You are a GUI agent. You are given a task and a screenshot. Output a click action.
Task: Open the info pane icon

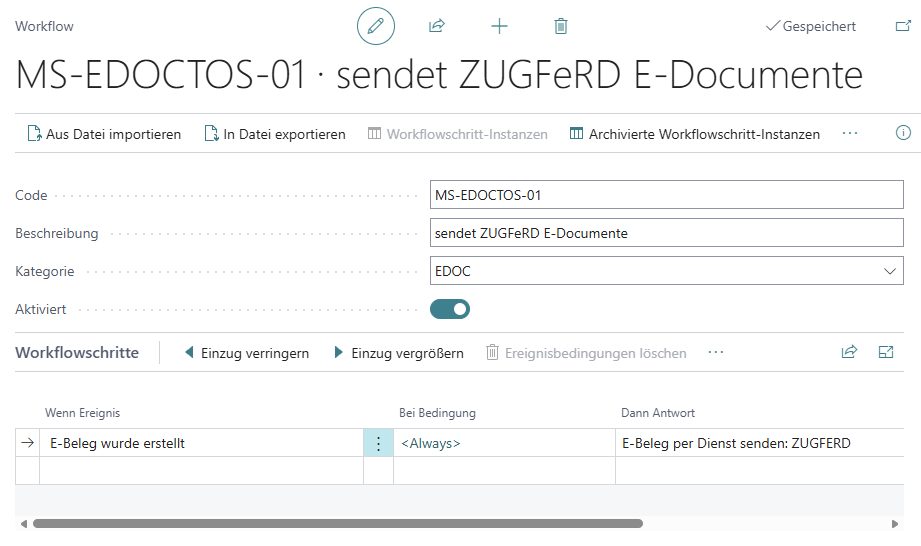tap(903, 133)
